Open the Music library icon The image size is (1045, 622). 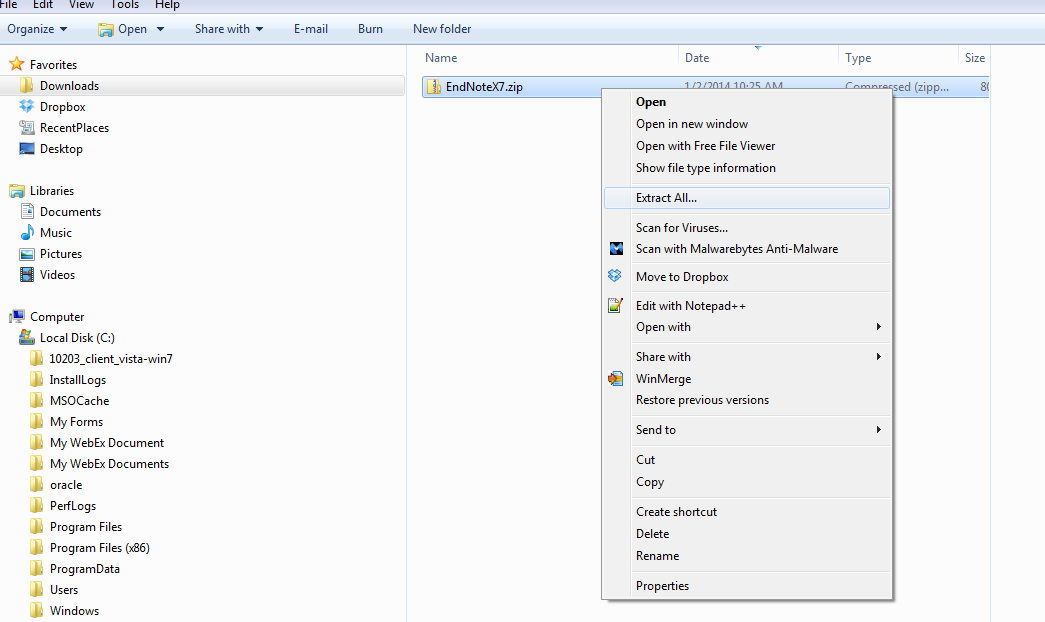tap(27, 233)
